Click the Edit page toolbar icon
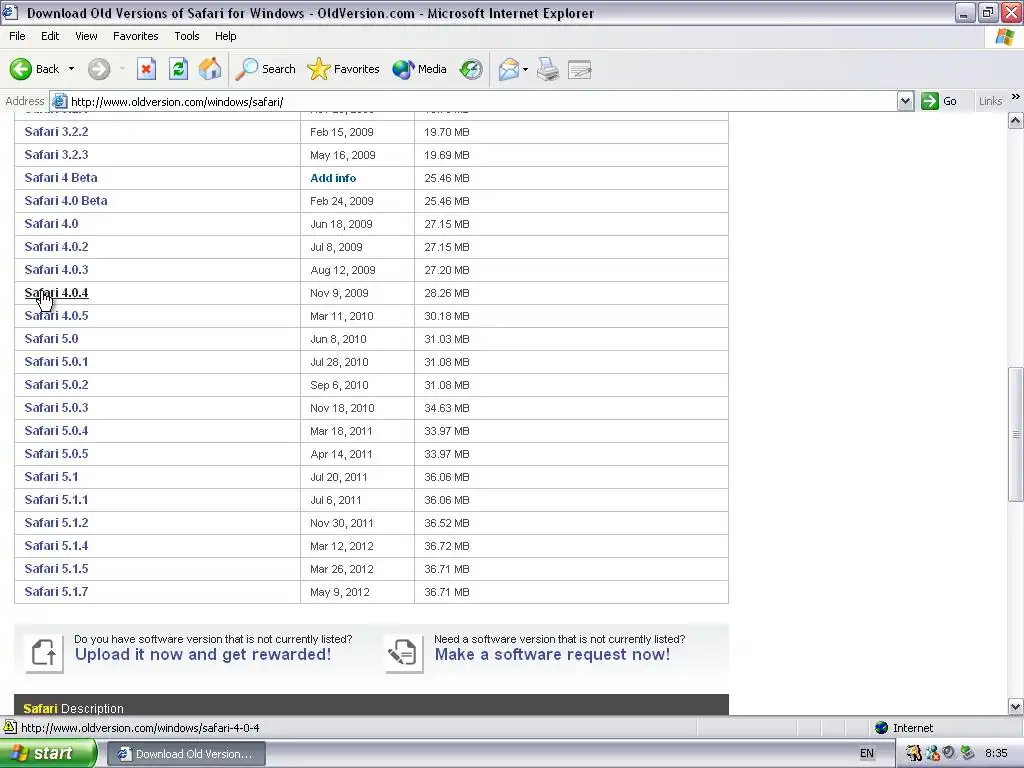1024x768 pixels. pyautogui.click(x=580, y=69)
